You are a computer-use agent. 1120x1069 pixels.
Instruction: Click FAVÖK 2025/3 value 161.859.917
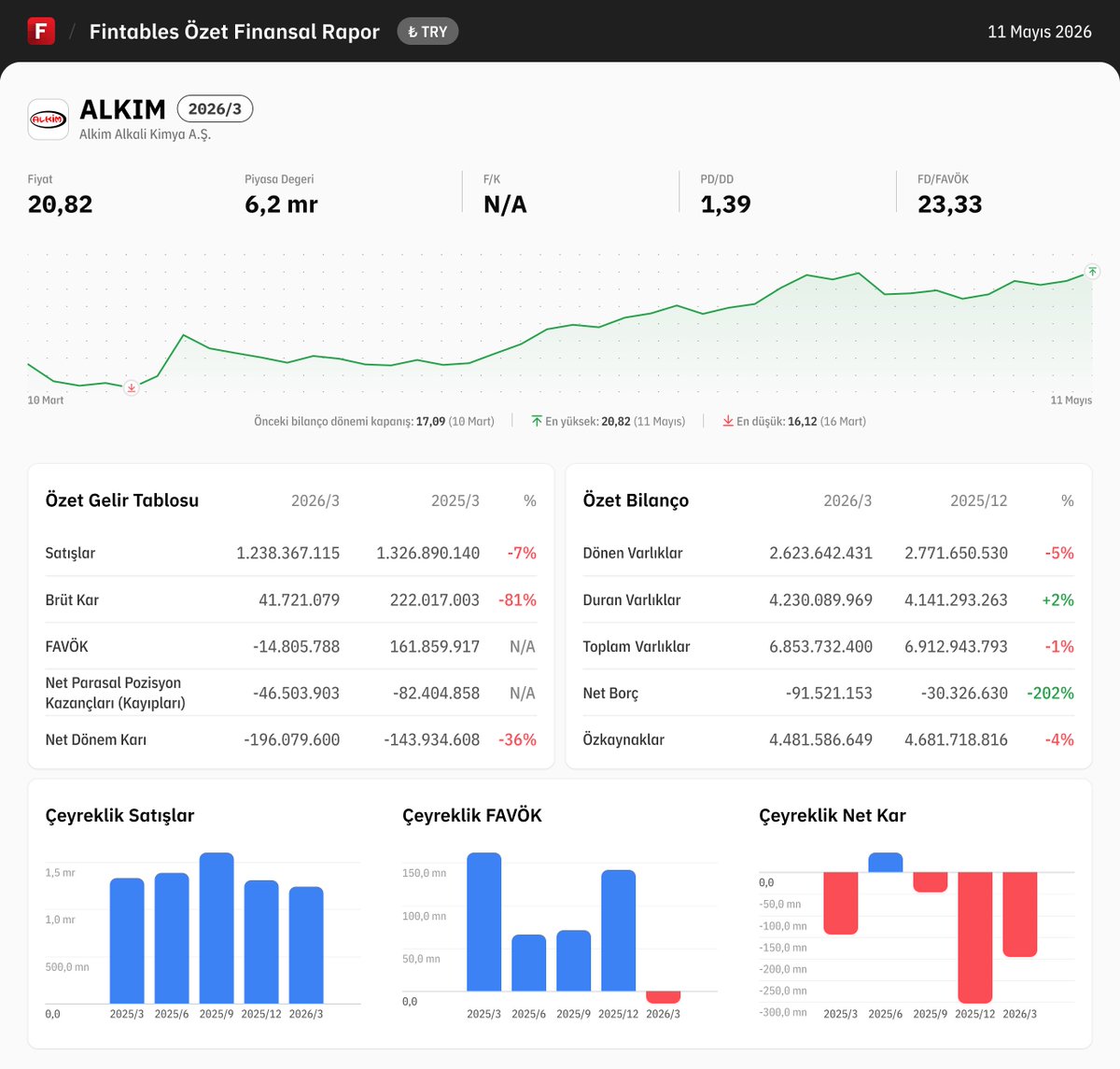435,646
